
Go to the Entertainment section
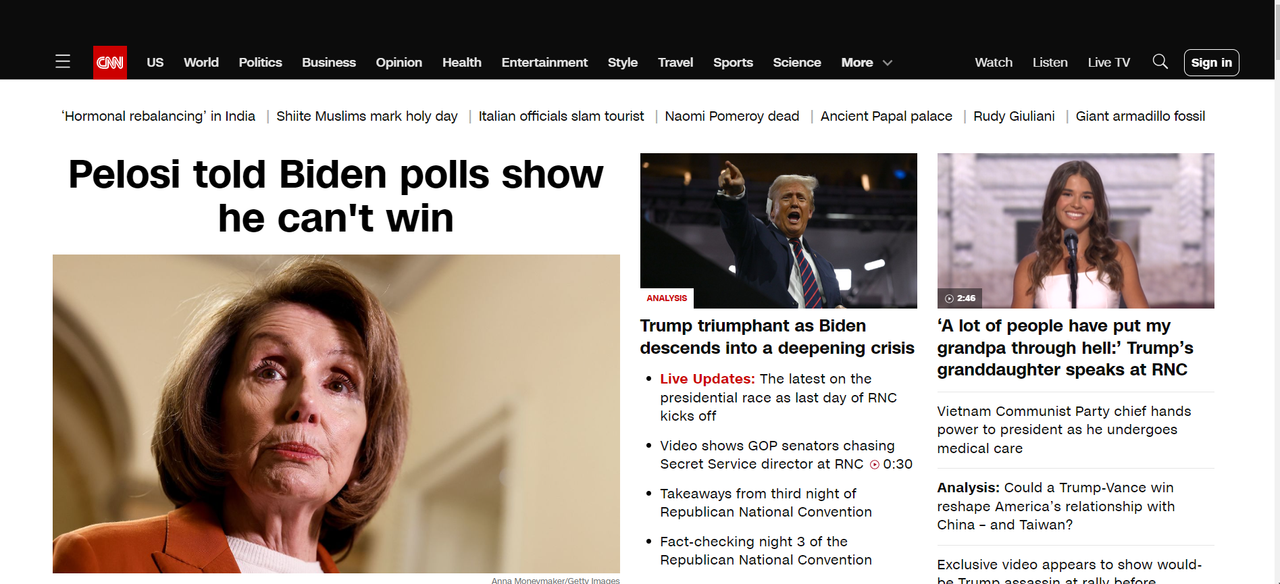pos(544,62)
